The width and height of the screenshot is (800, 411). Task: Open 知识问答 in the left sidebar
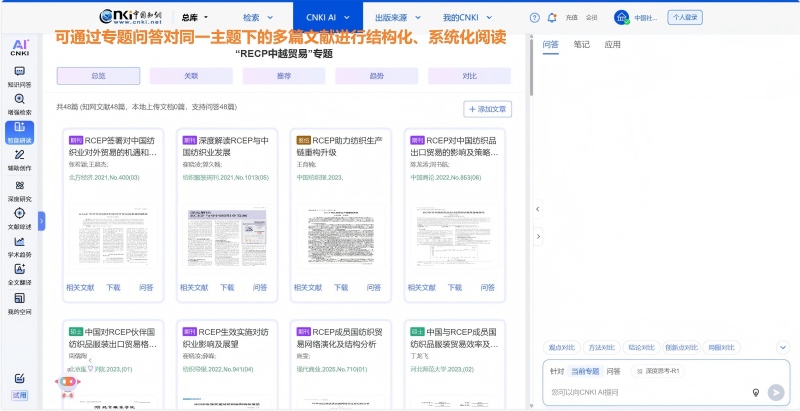(19, 76)
